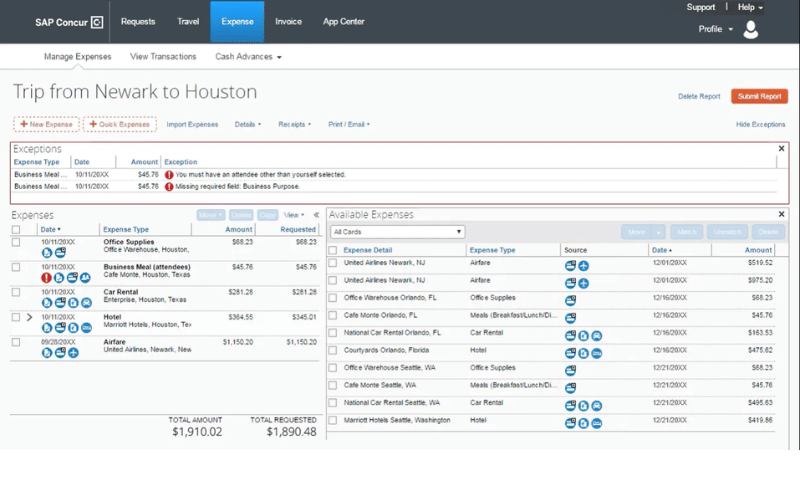Open the user profile avatar icon
800x500 pixels.
751,30
